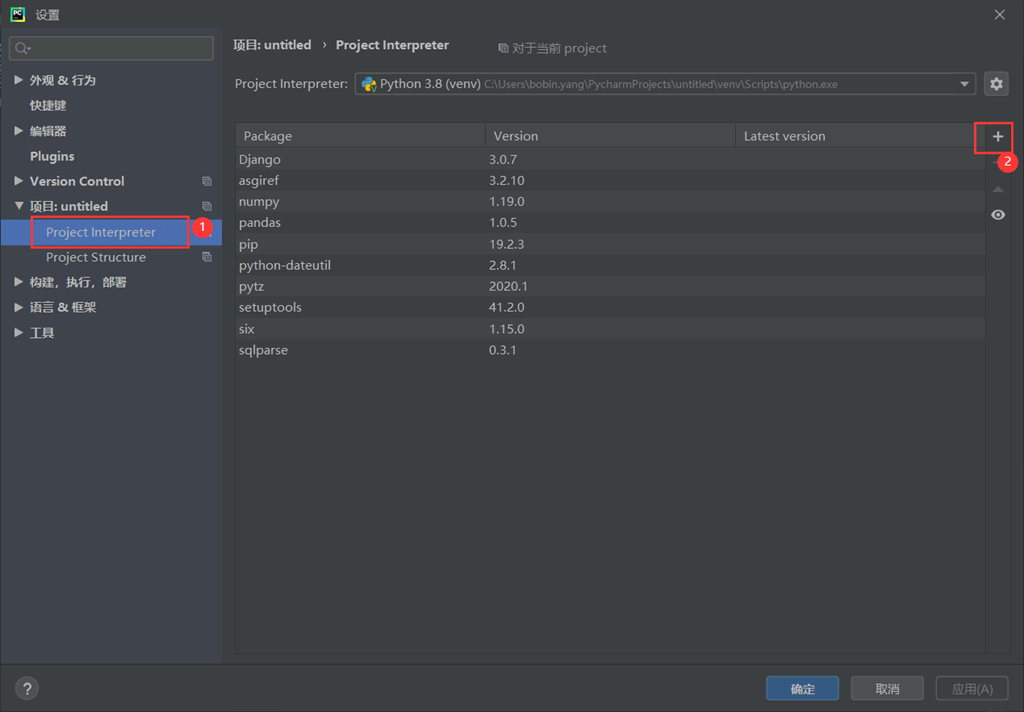Select the python-dateutil package row
1024x712 pixels.
click(x=610, y=265)
